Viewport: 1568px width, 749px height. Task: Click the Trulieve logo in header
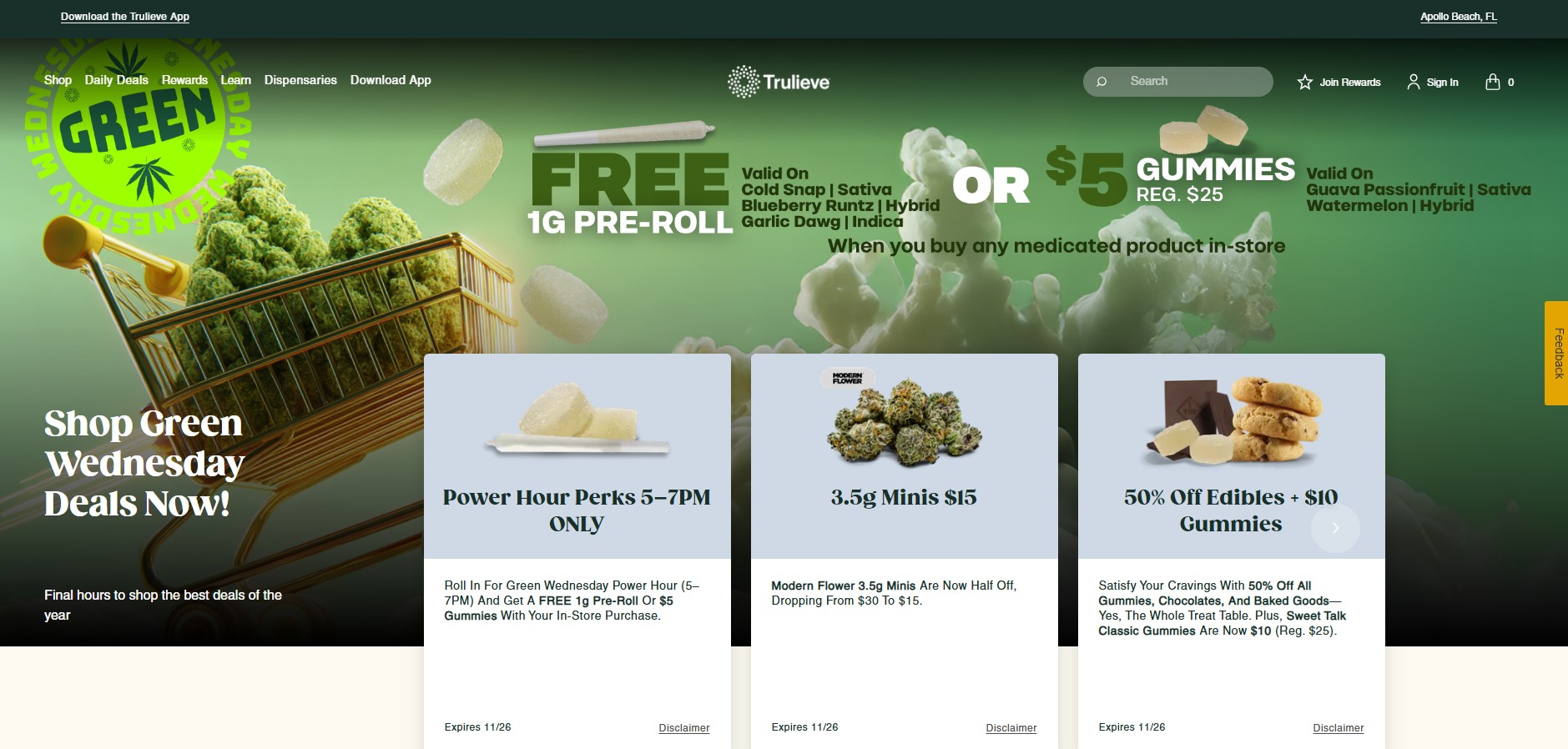pyautogui.click(x=779, y=82)
